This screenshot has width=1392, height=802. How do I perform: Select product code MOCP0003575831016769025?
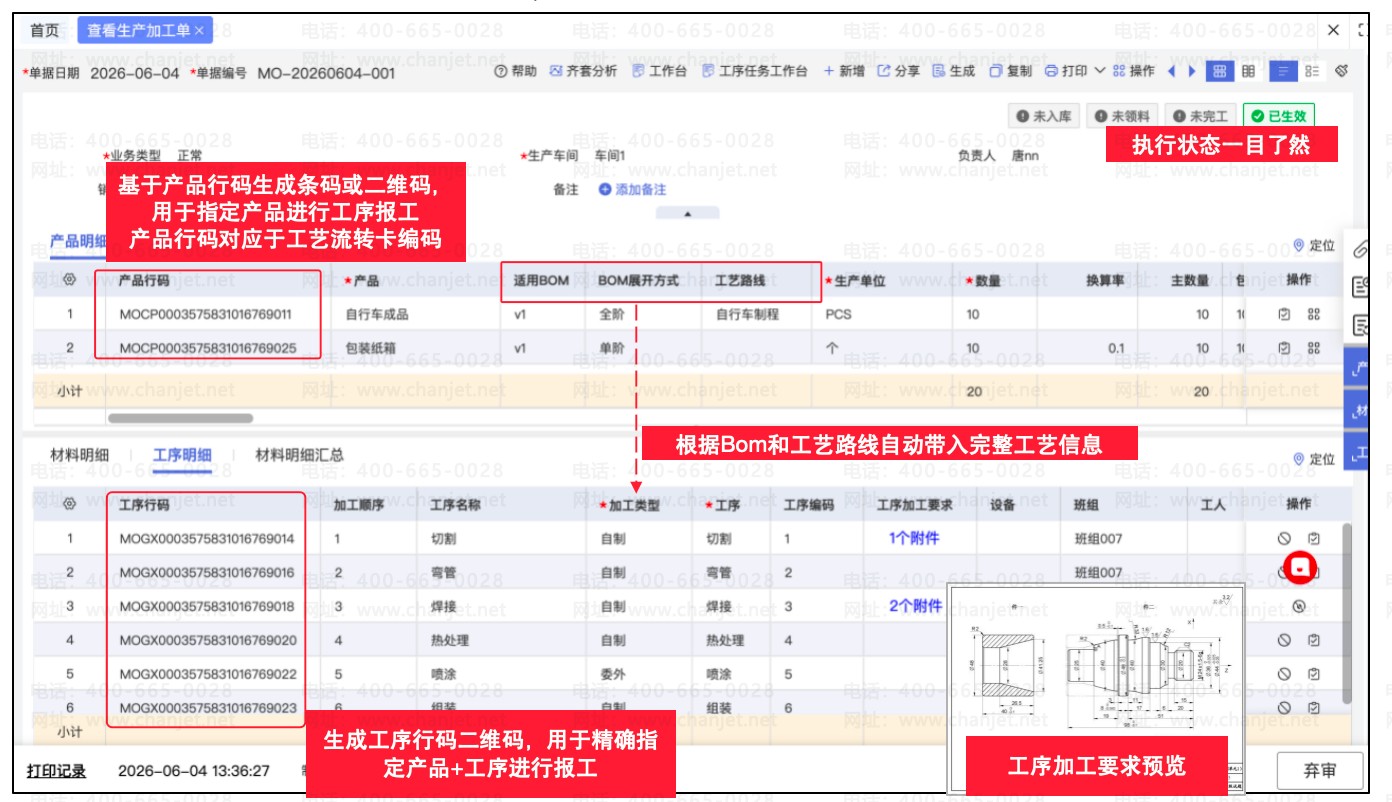coord(206,348)
